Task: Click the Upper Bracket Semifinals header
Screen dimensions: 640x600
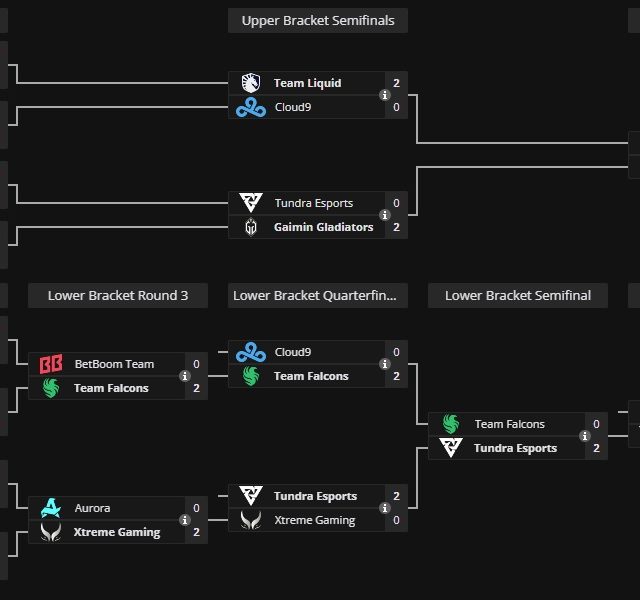Action: (318, 20)
